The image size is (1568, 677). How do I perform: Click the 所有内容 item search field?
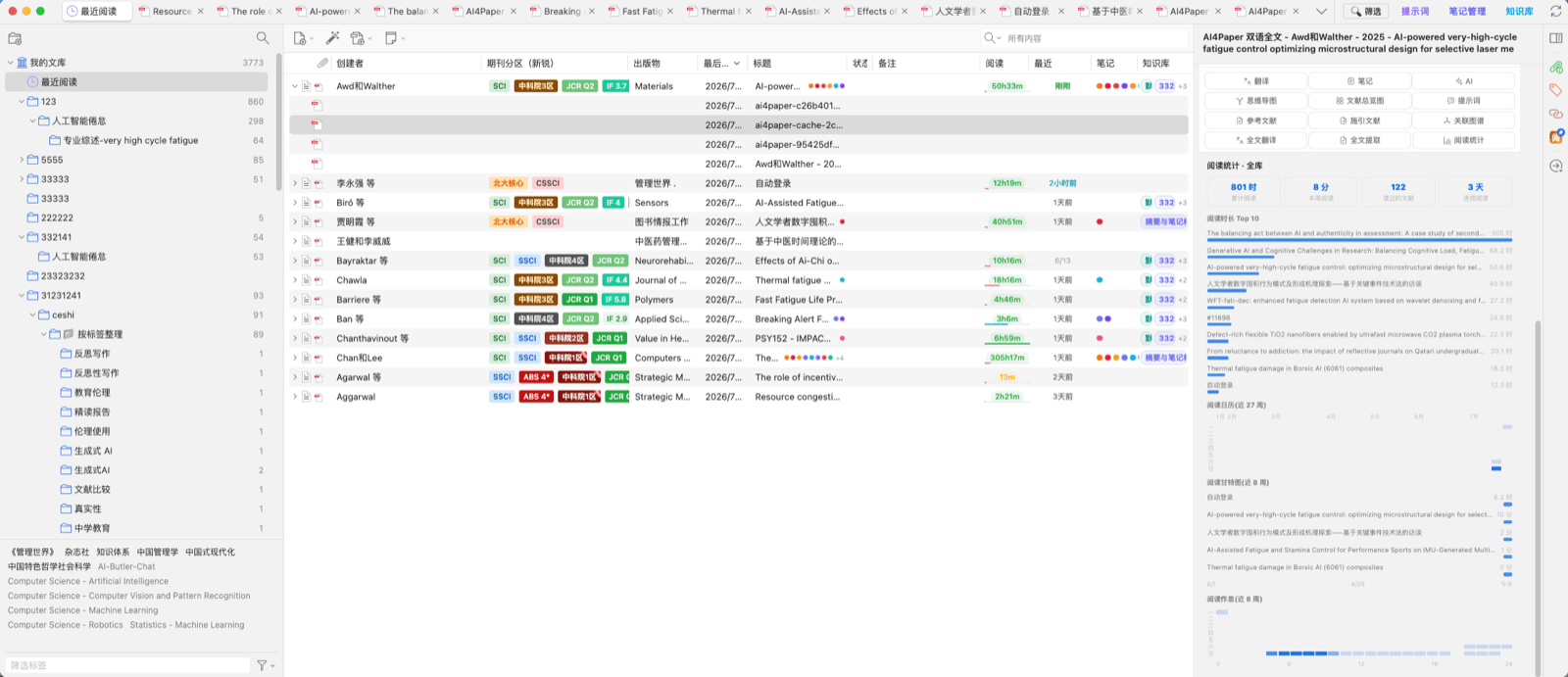click(1095, 38)
